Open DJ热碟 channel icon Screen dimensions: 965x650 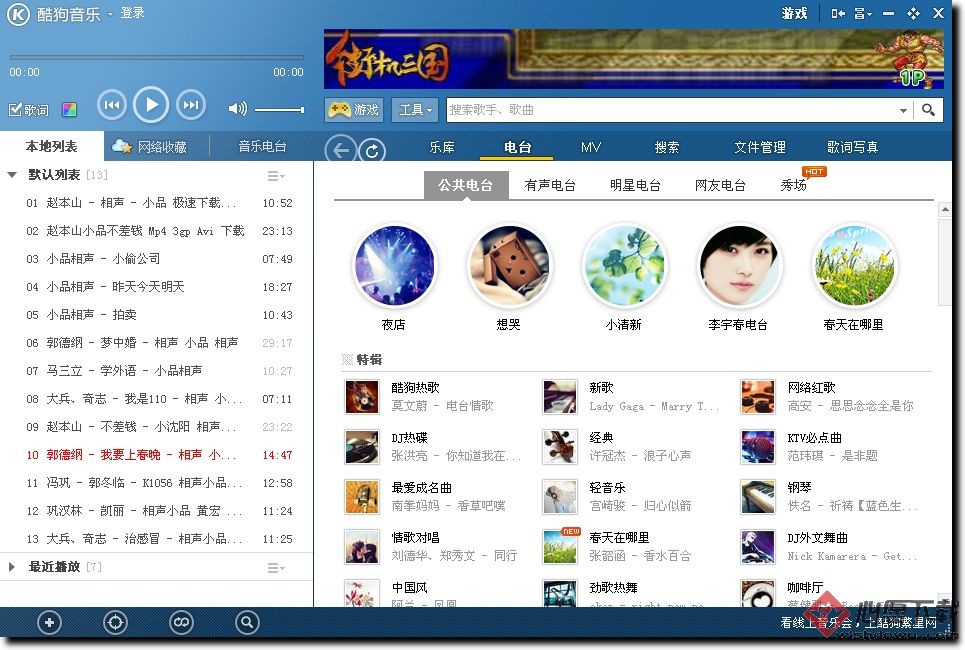click(362, 447)
